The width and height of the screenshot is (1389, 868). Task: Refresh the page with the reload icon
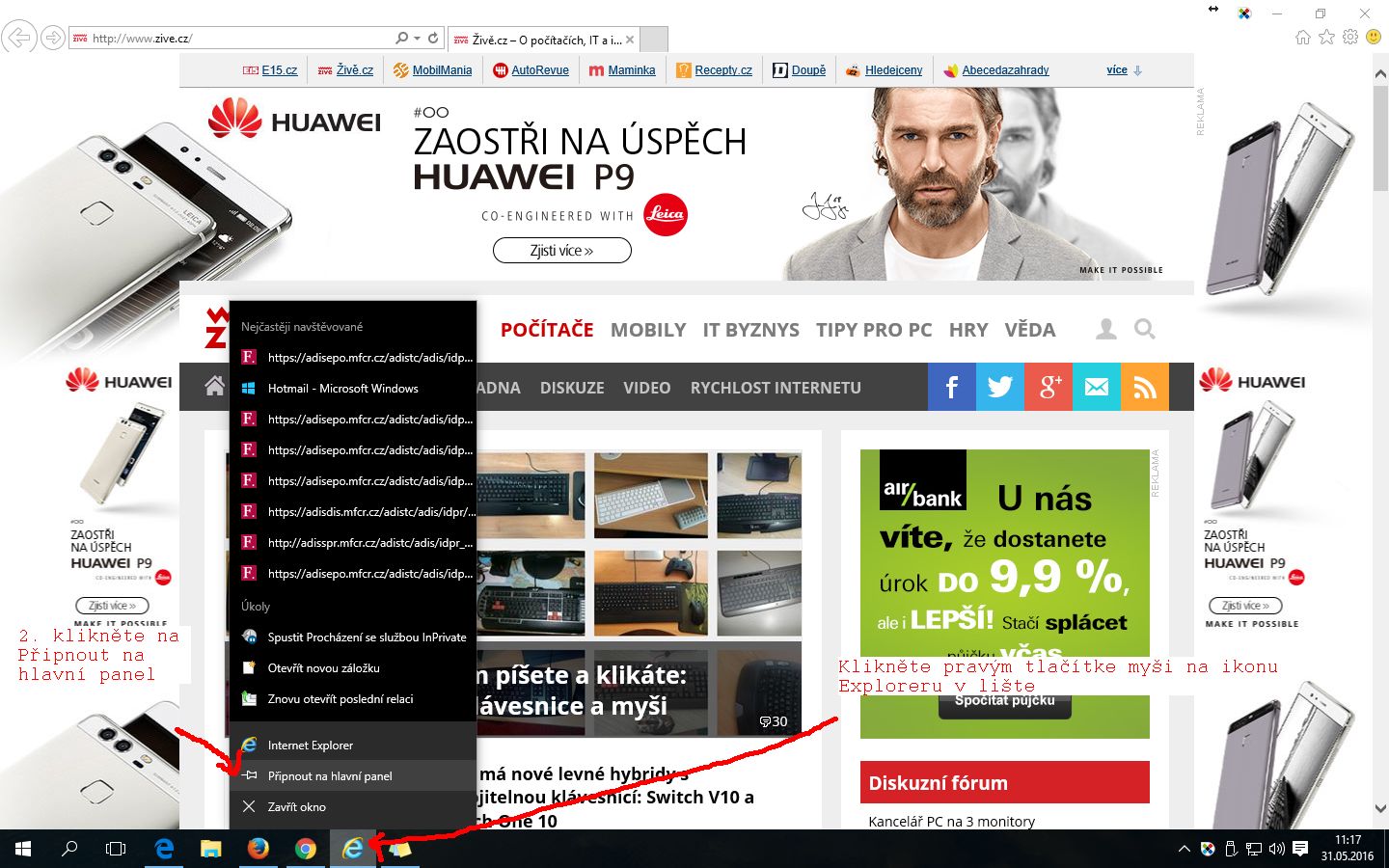point(433,39)
